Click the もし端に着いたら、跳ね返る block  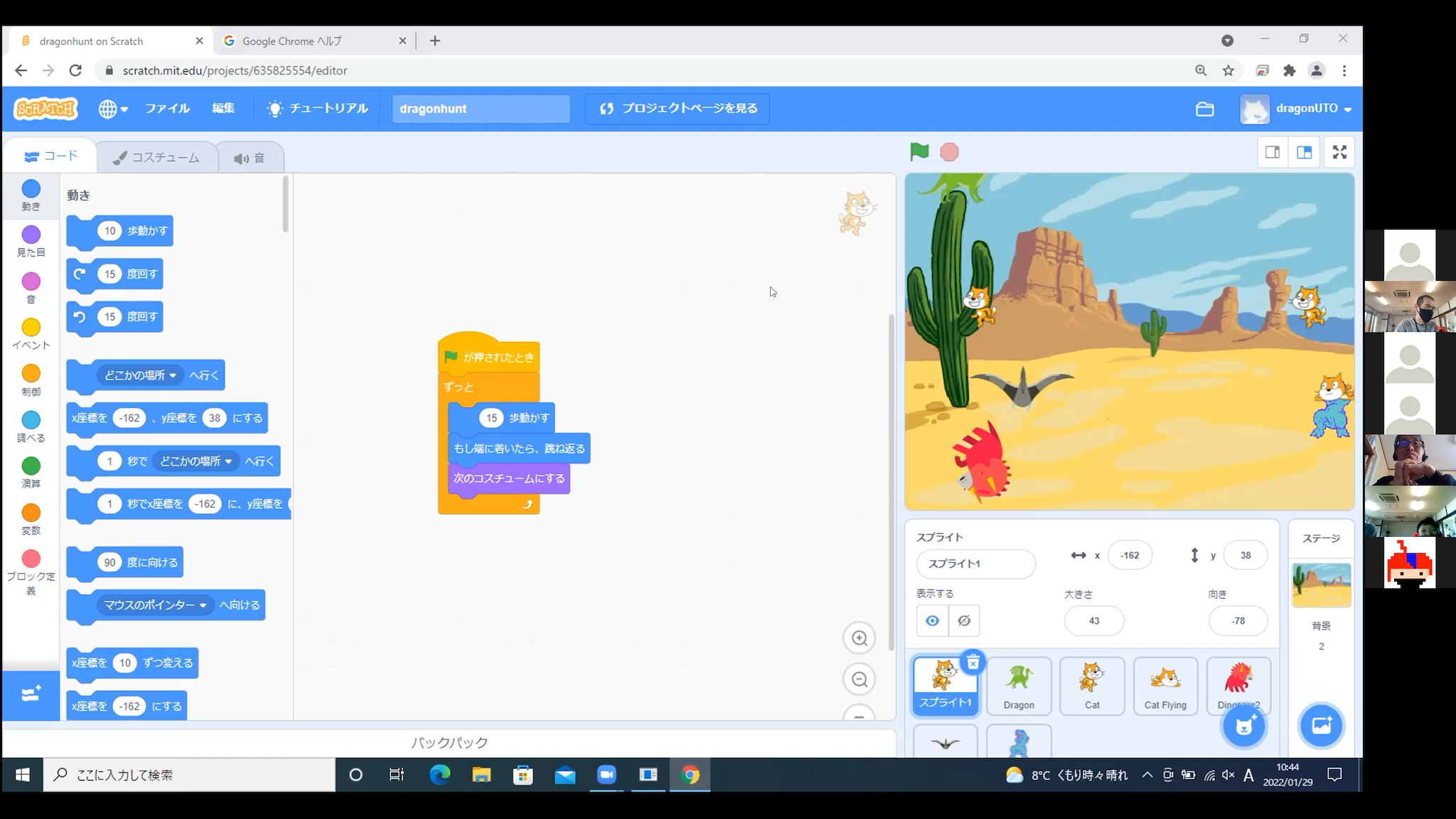tap(519, 449)
